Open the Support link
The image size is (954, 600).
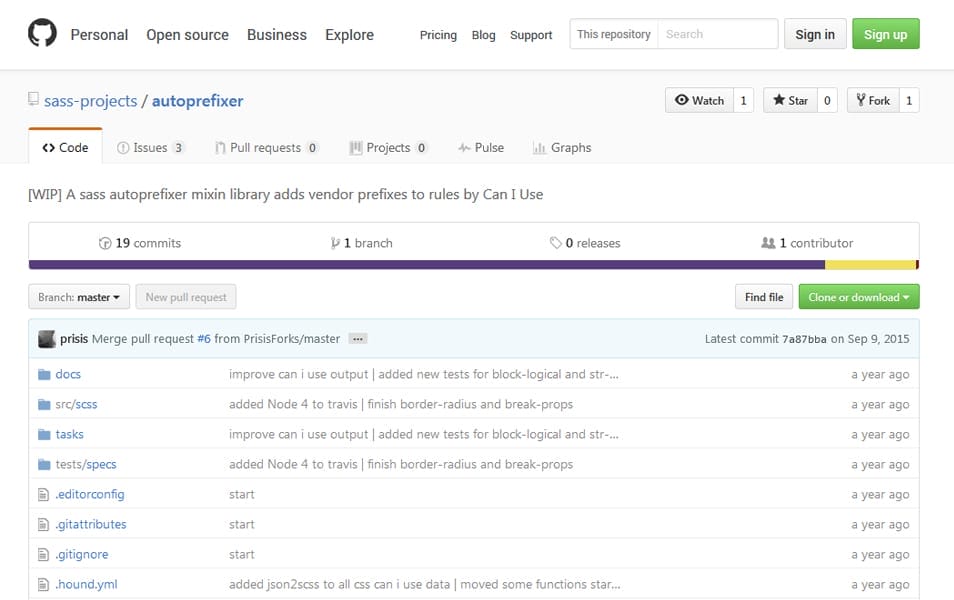click(x=531, y=35)
